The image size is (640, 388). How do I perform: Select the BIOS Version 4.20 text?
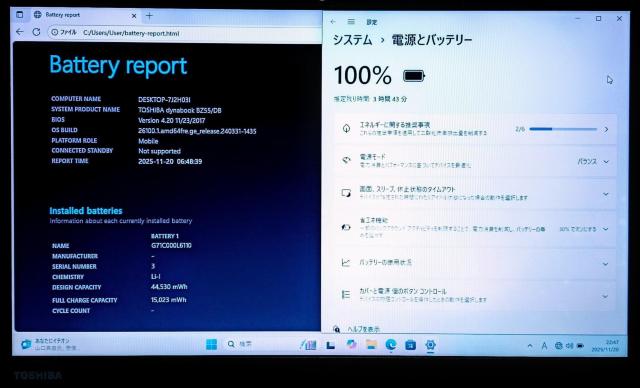pos(171,121)
